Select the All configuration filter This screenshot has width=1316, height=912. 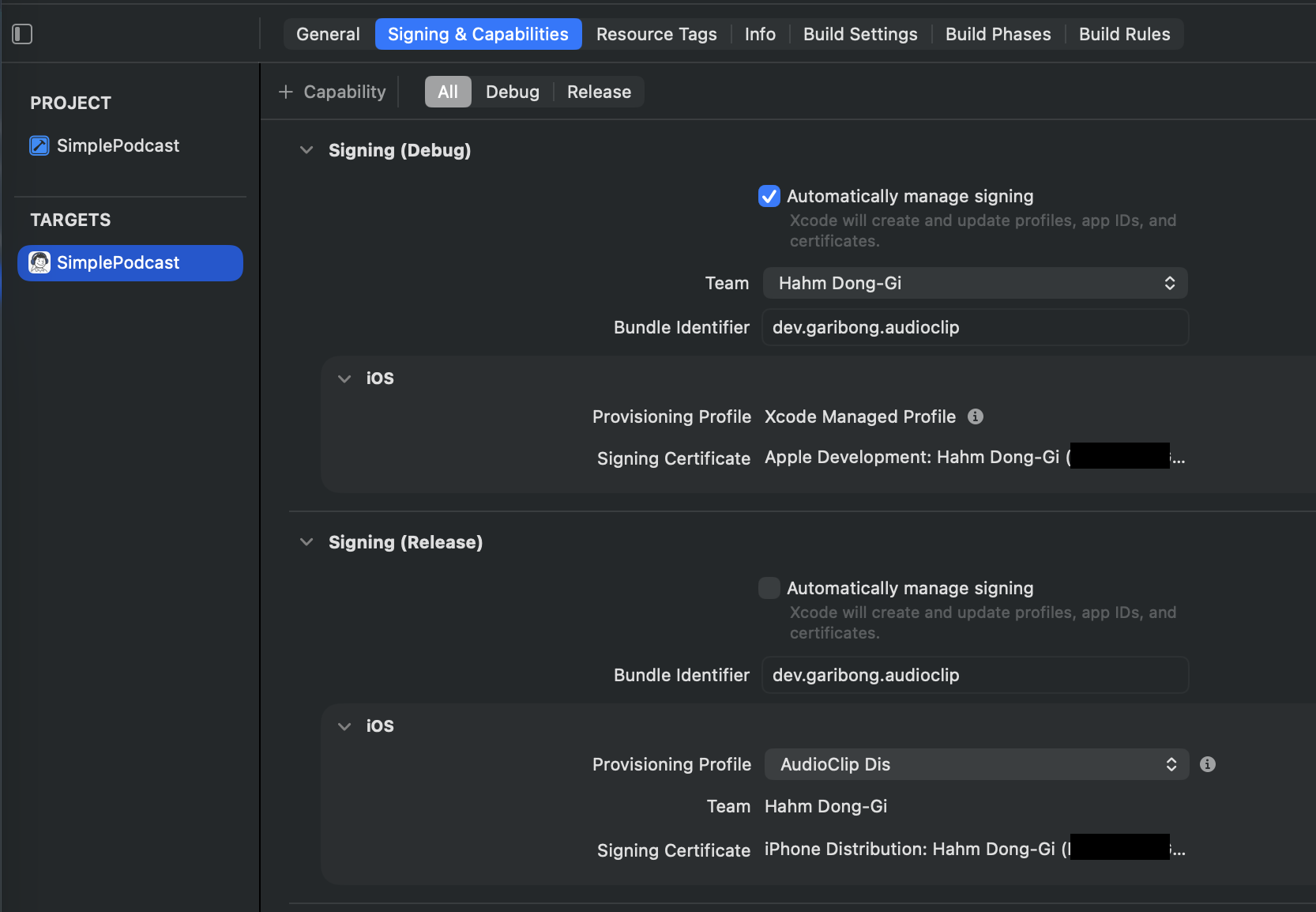[x=448, y=92]
